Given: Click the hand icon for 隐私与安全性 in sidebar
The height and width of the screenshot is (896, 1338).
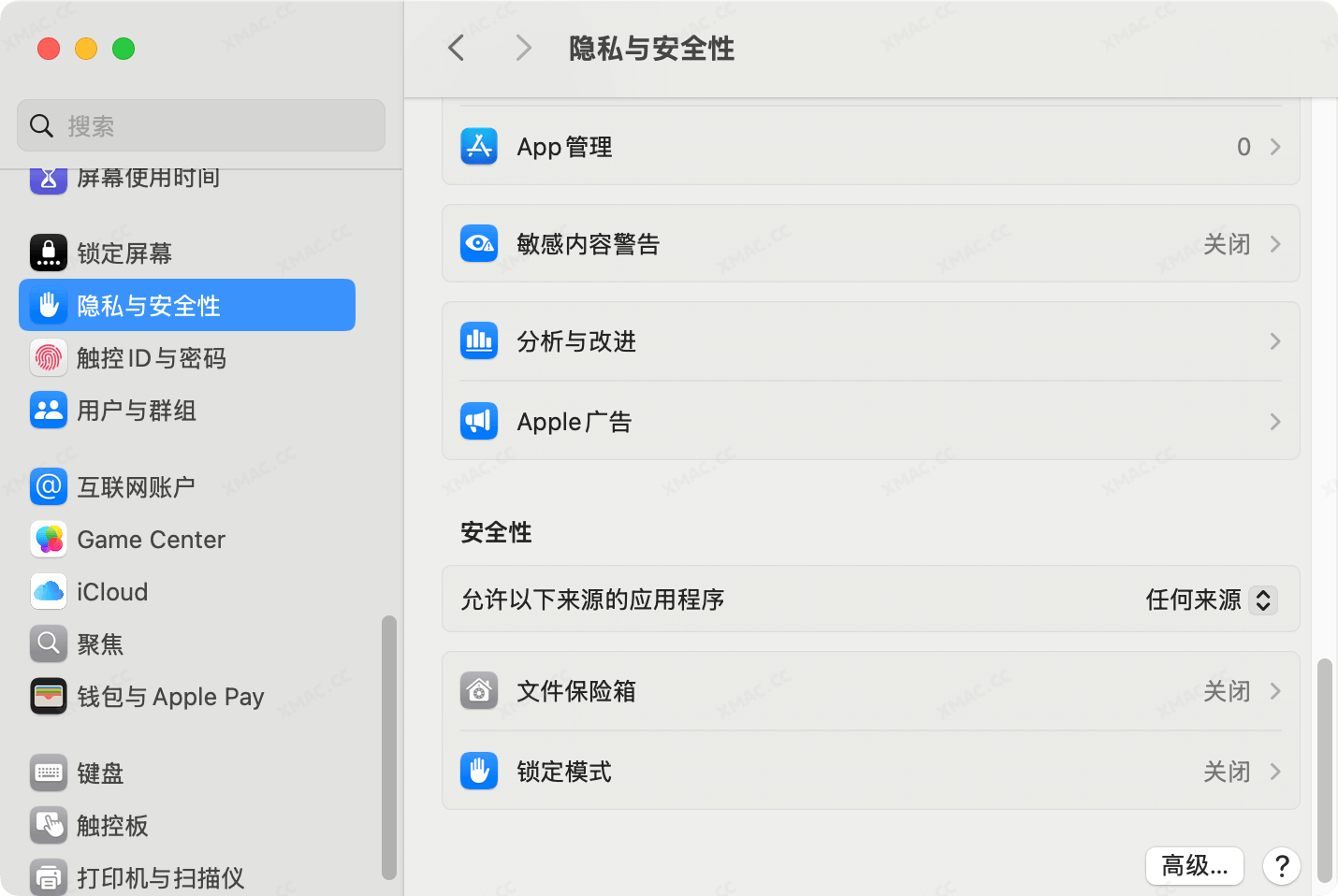Looking at the screenshot, I should pos(49,305).
